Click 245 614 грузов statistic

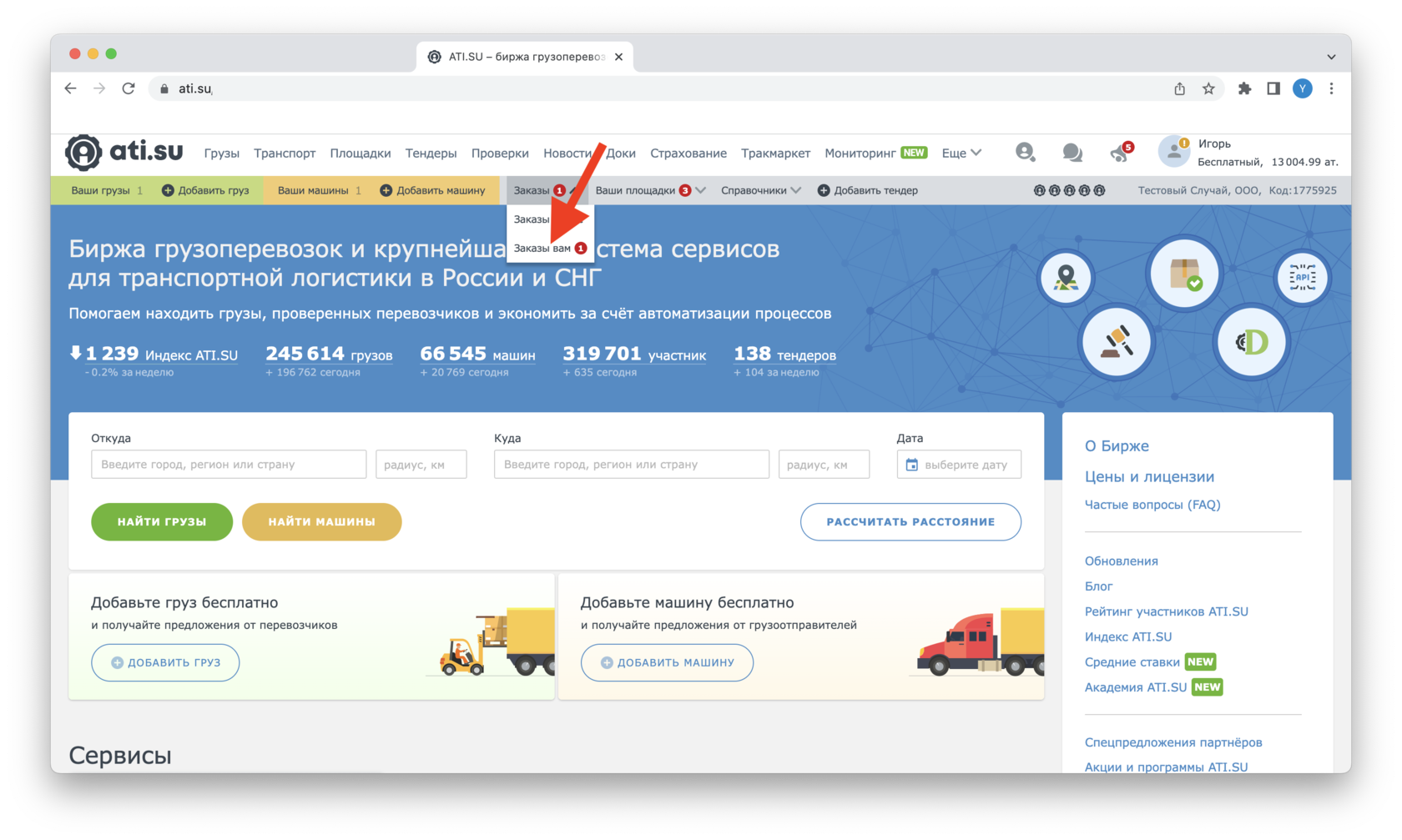pos(329,355)
